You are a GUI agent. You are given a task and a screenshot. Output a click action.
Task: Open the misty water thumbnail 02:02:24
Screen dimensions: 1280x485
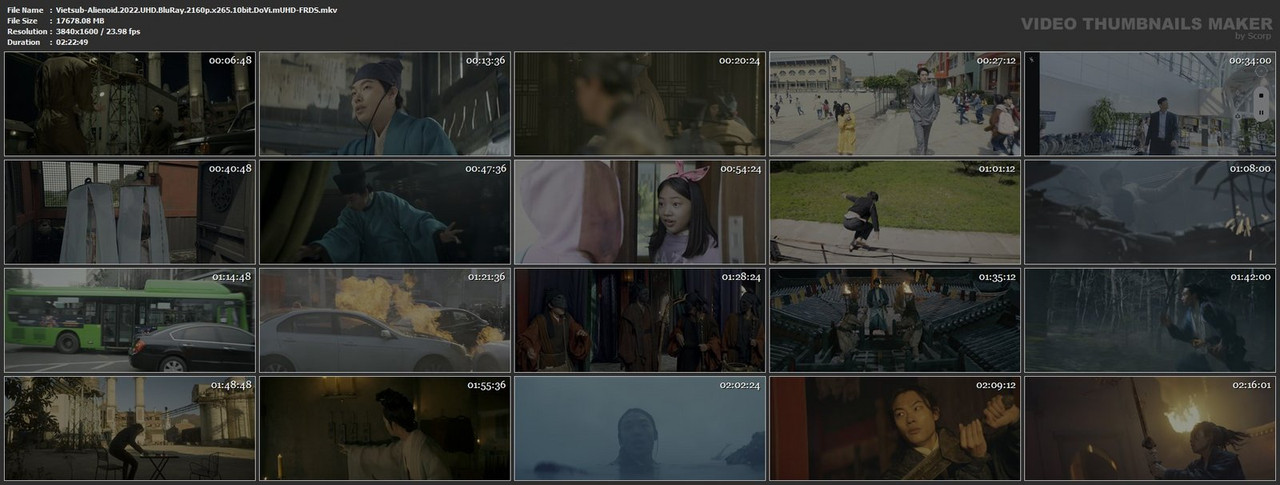640,428
